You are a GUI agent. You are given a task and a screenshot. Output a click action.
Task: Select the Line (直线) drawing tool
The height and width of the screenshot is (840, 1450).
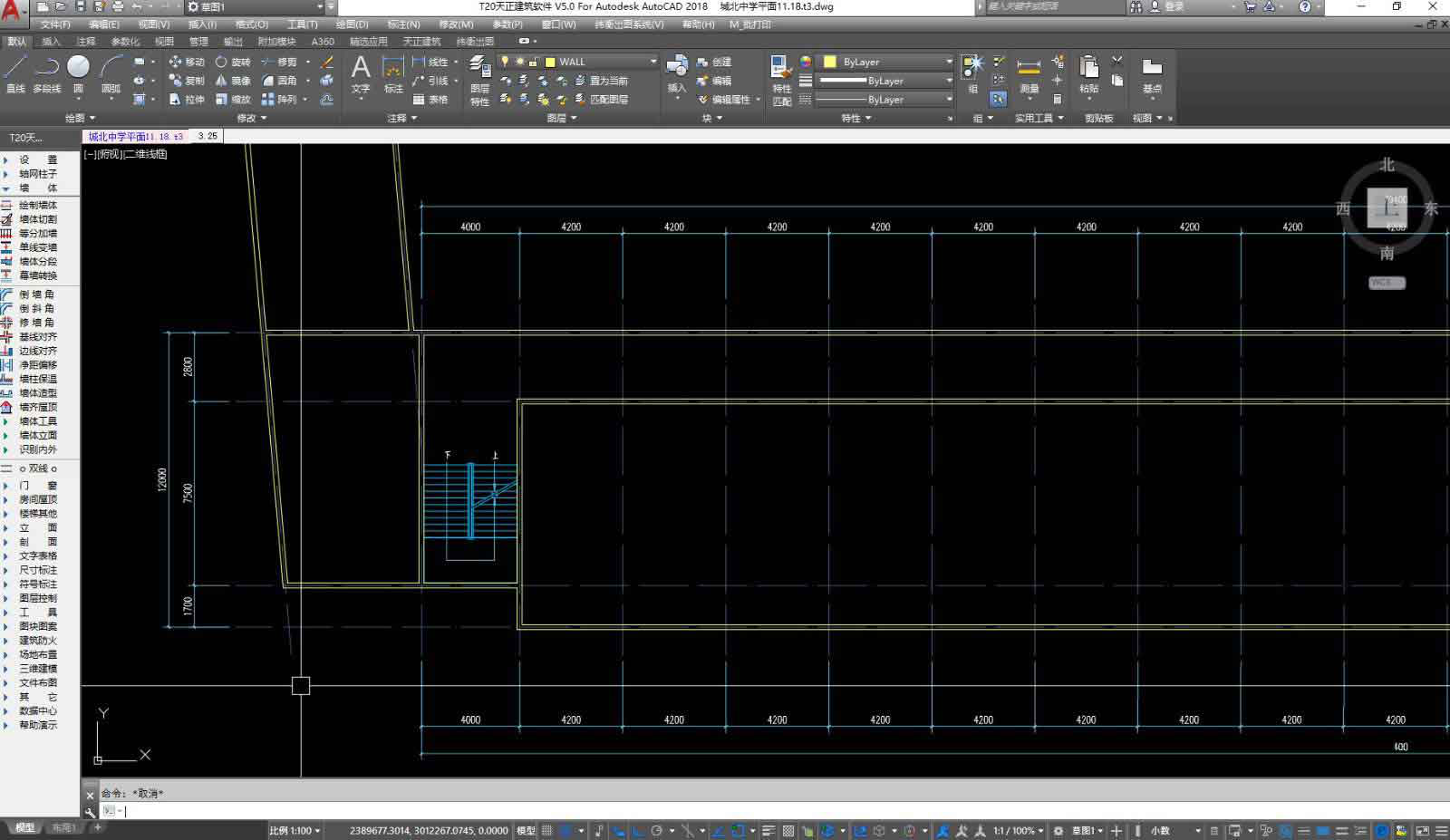tap(15, 72)
